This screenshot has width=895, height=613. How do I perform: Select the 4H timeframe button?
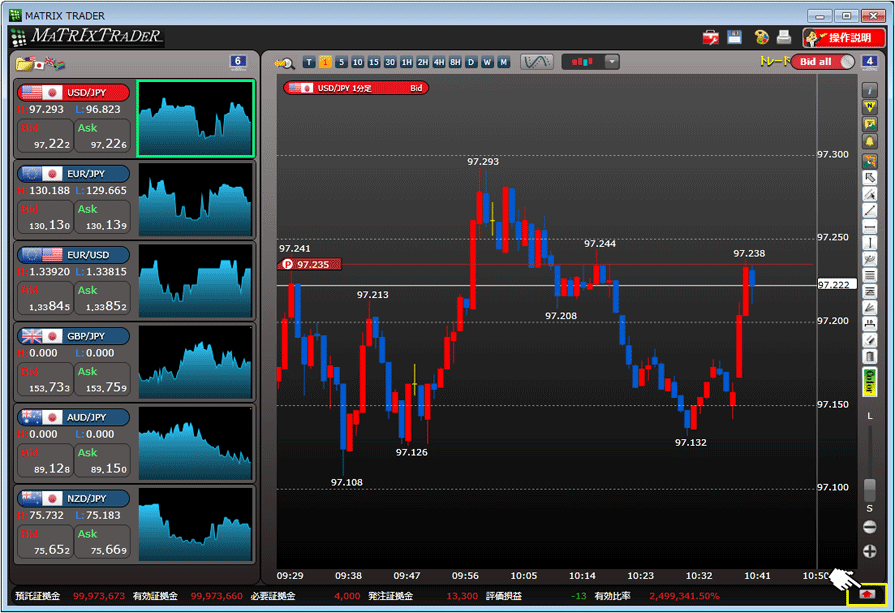tap(439, 62)
